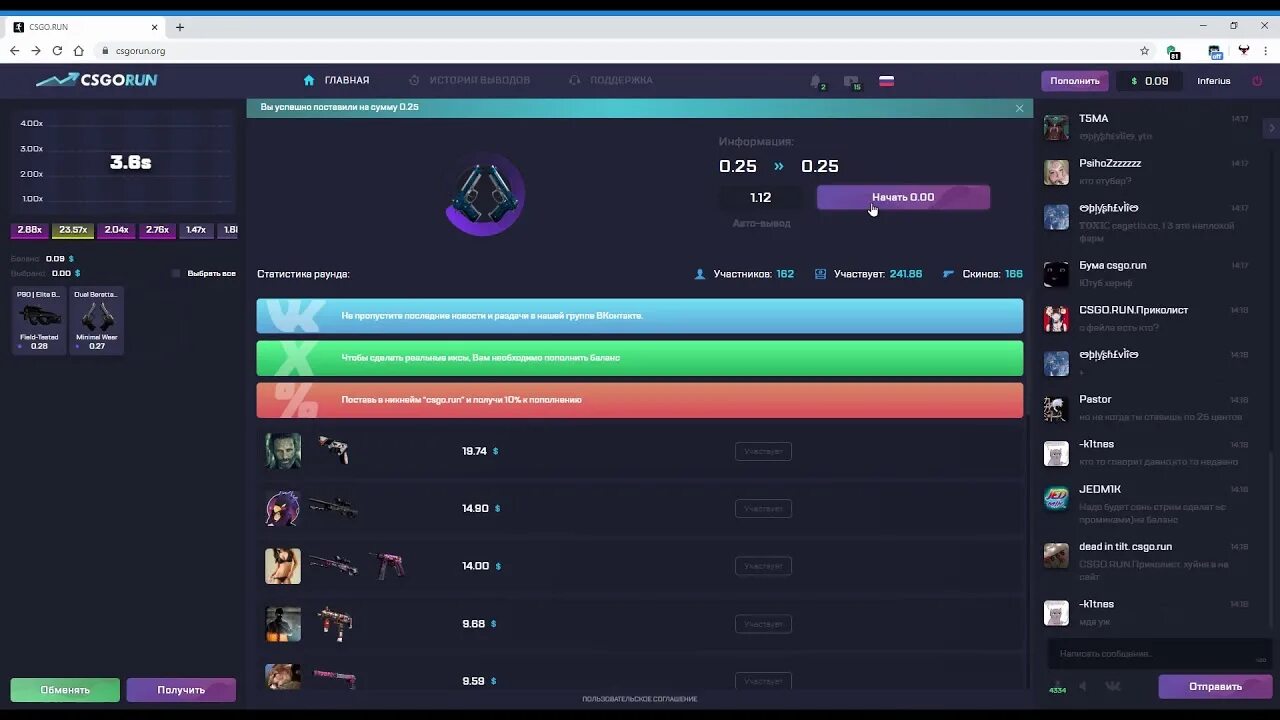Click the sniper skin in 14.90 row
Screen dimensions: 1280x720
333,508
